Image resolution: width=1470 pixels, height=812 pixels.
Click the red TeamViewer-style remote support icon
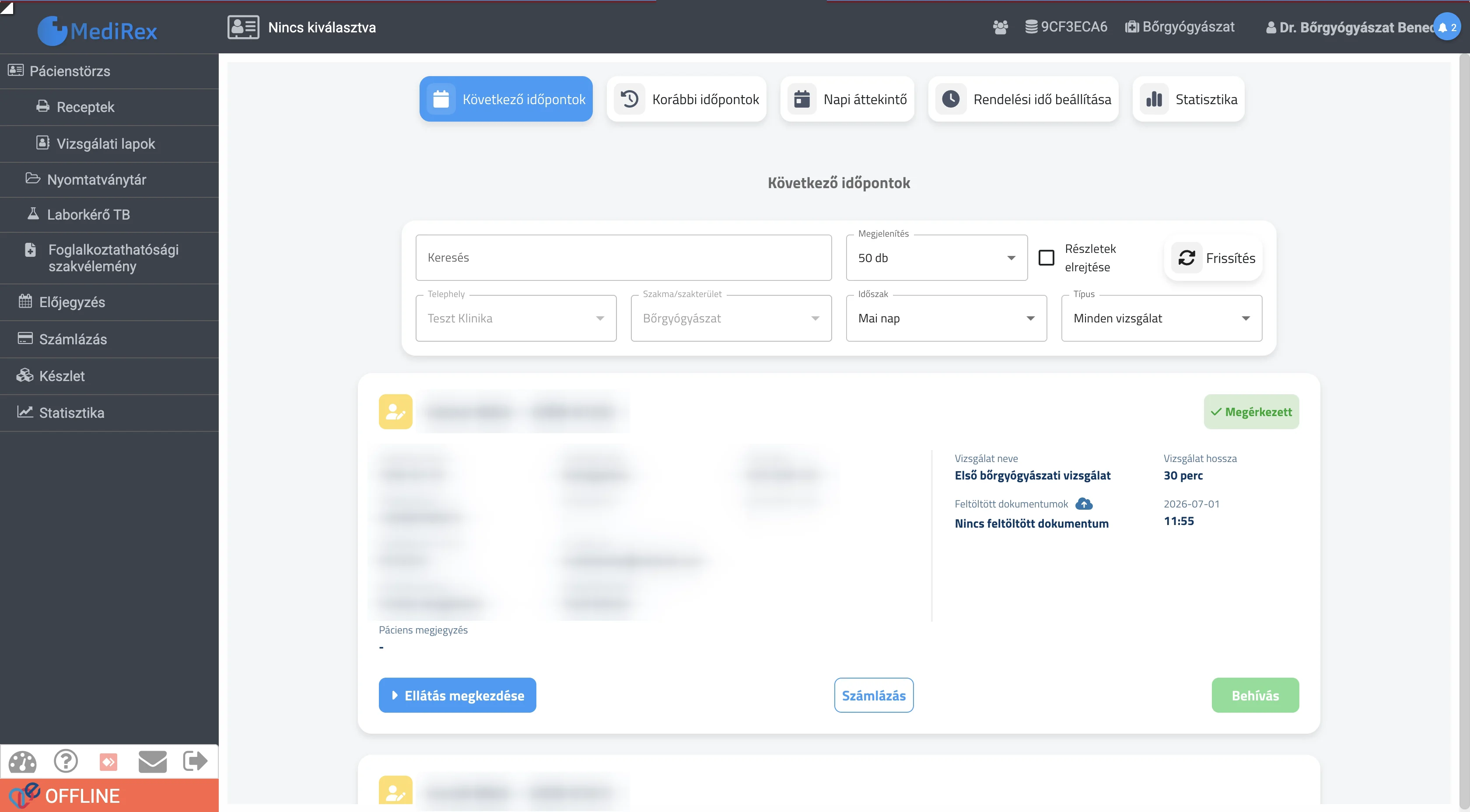(x=108, y=761)
